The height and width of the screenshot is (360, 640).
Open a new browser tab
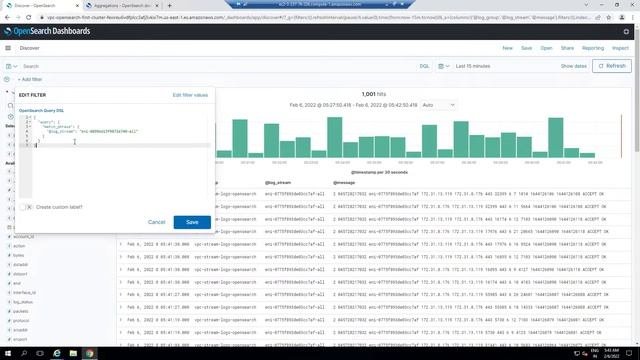(x=169, y=6)
